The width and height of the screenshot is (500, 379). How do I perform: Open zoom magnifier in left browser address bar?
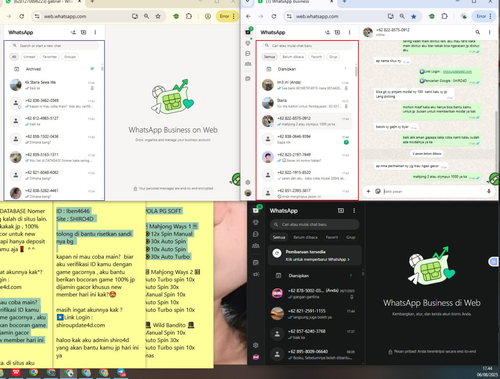point(146,16)
